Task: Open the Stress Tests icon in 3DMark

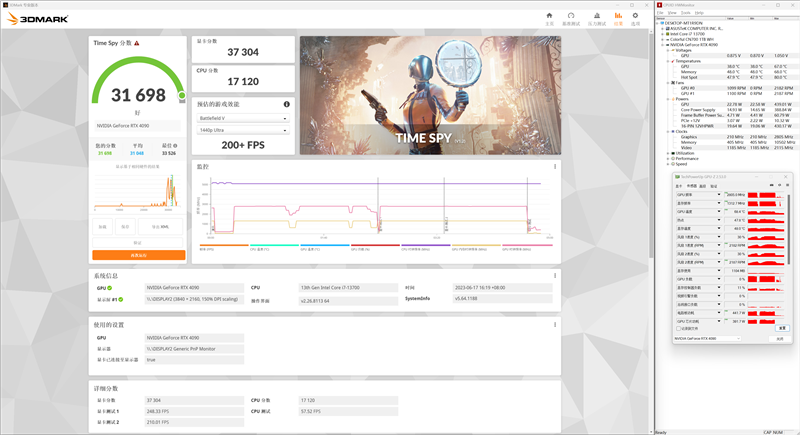Action: [596, 18]
